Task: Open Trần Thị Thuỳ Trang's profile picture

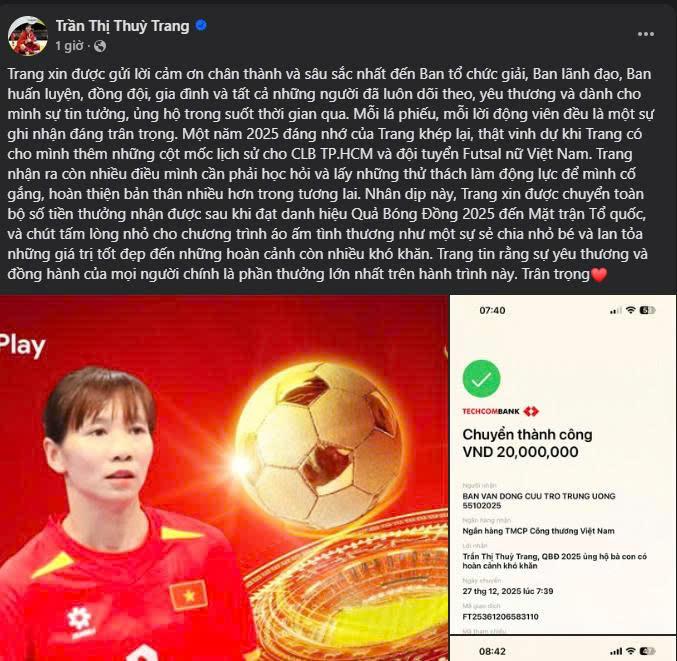Action: click(28, 36)
